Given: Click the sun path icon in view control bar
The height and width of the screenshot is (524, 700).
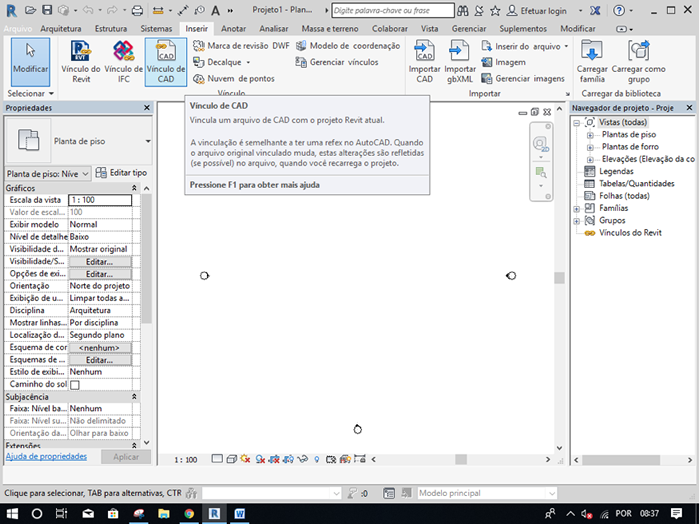Looking at the screenshot, I should click(x=245, y=459).
